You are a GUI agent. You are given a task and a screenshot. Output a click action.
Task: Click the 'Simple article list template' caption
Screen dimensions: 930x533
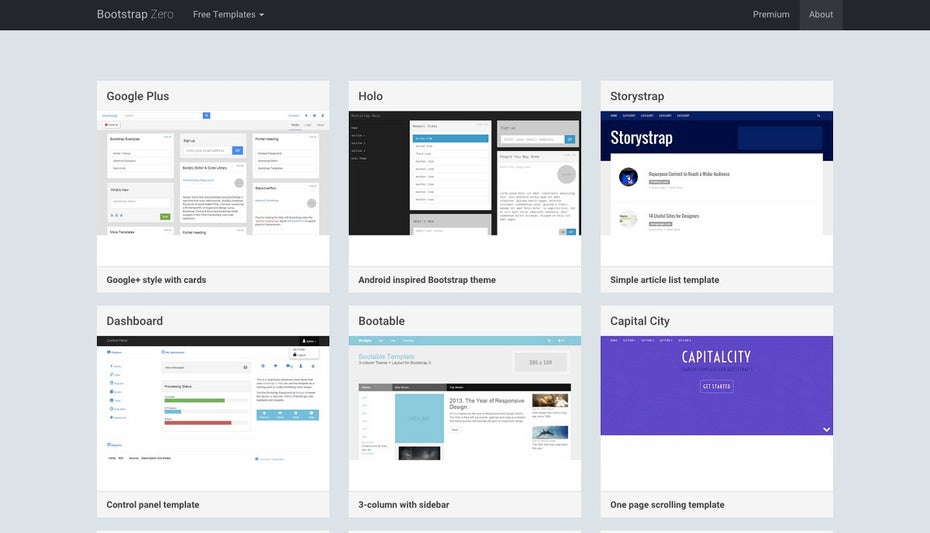tap(664, 280)
